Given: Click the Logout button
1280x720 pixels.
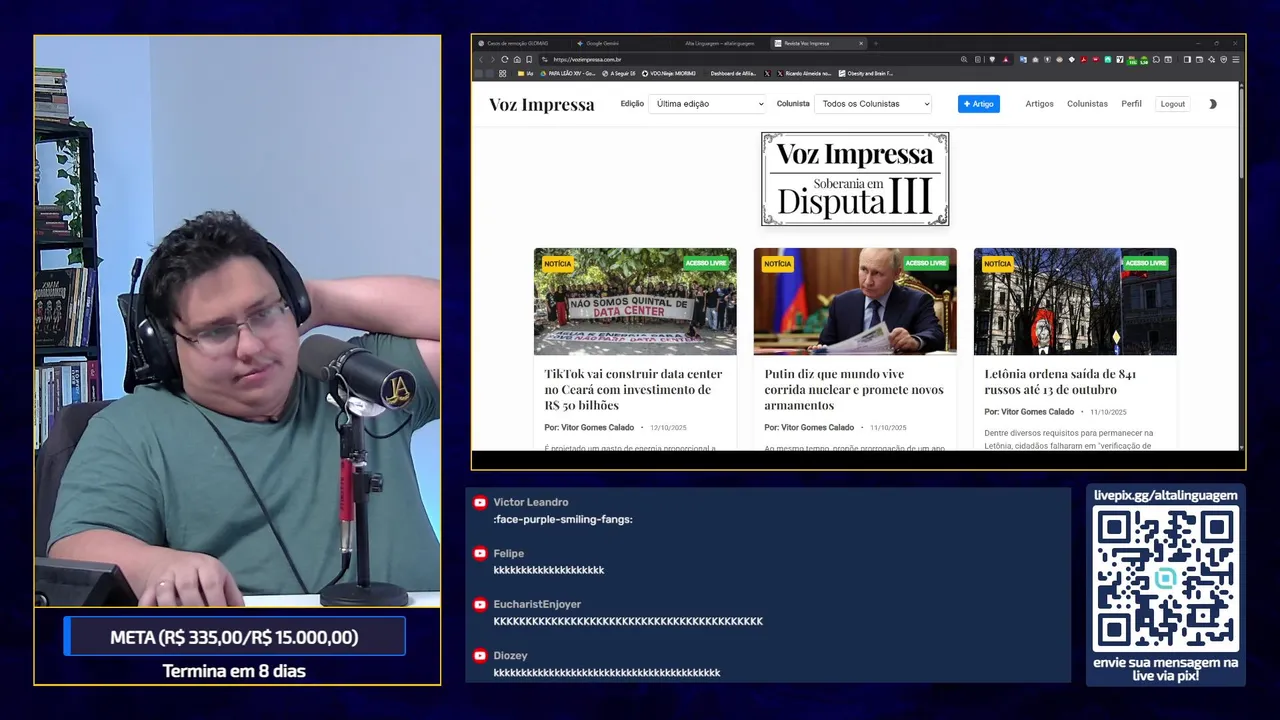Looking at the screenshot, I should [1173, 104].
